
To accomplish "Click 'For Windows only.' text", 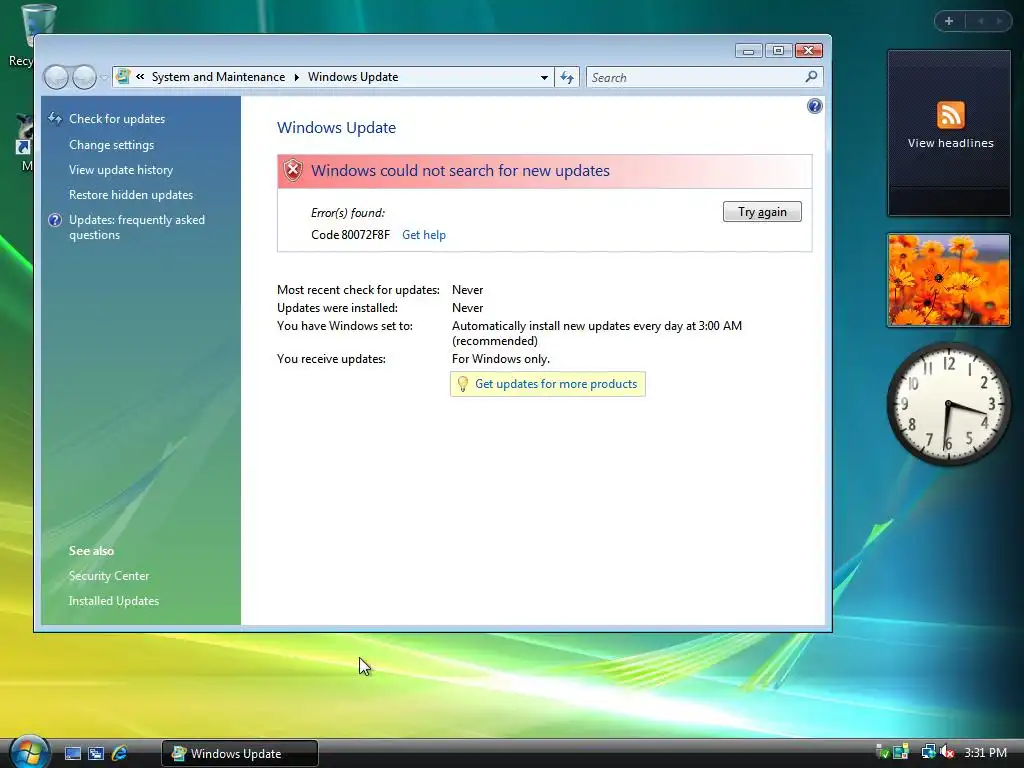I will pos(501,359).
